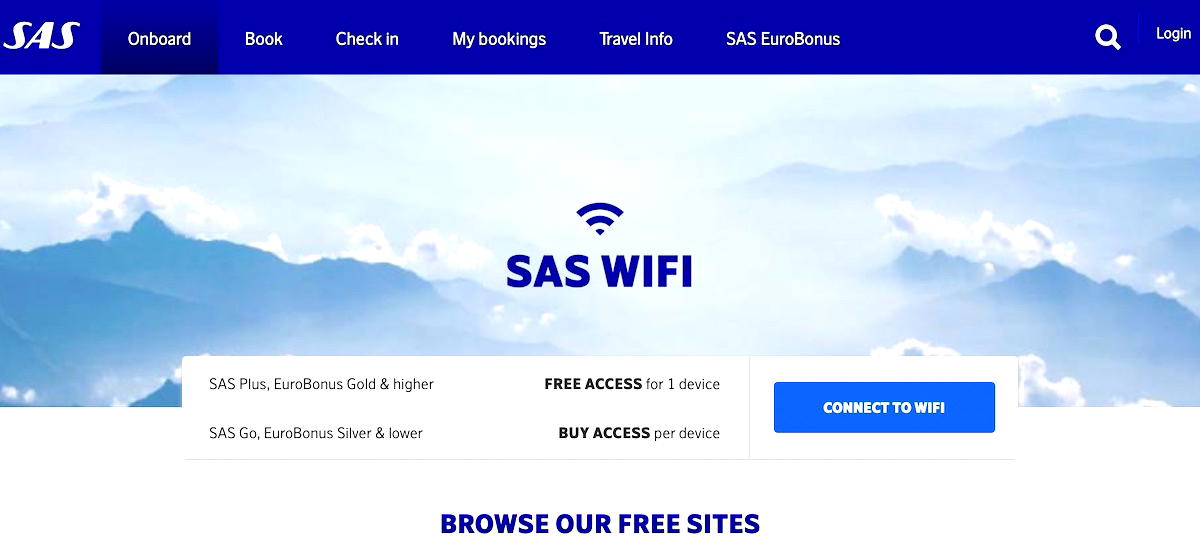The image size is (1200, 553).
Task: Click the WiFi signal icon above SAS WIFI
Action: click(x=600, y=219)
